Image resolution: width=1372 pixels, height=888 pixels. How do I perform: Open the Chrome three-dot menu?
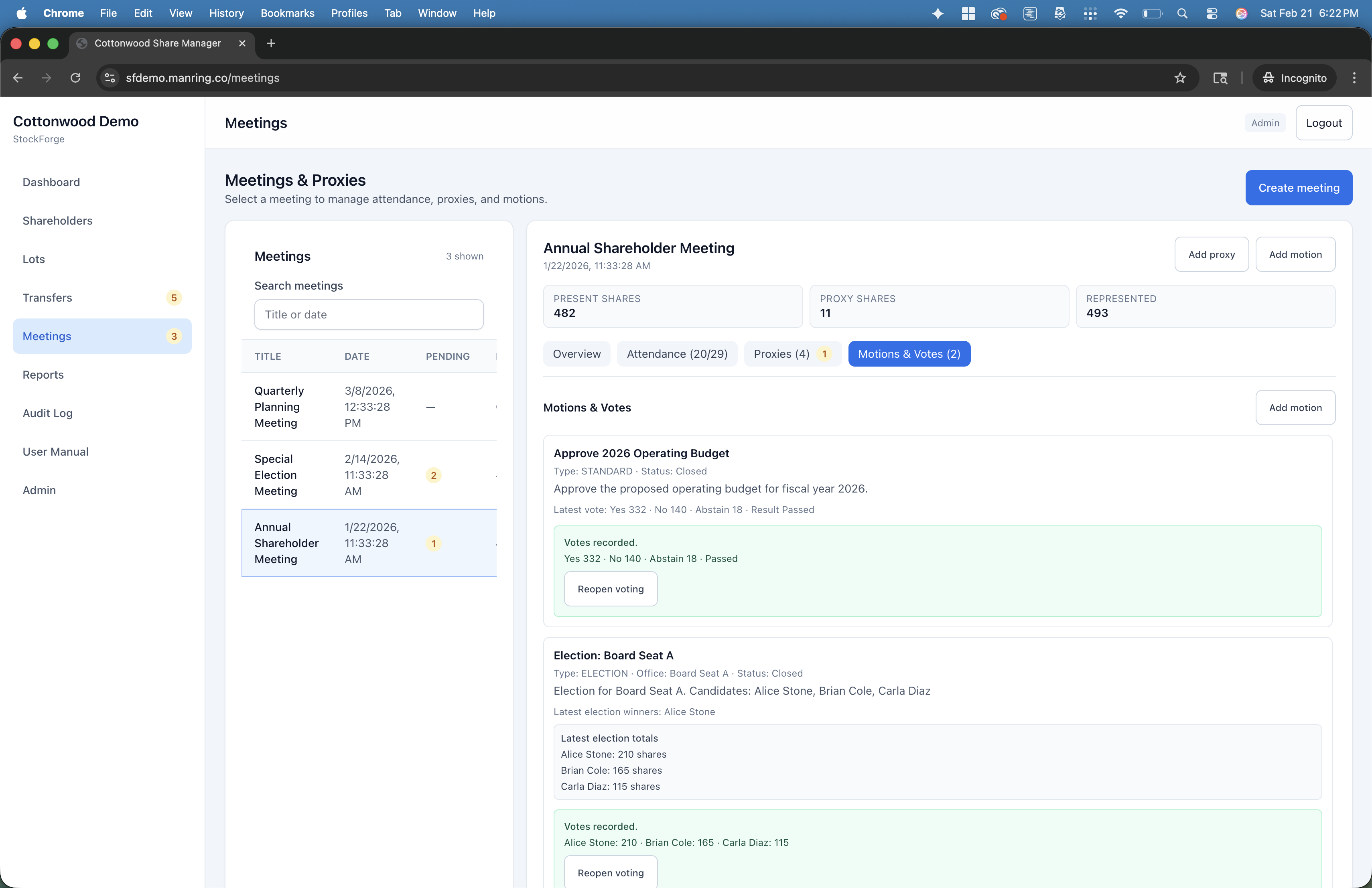coord(1354,78)
